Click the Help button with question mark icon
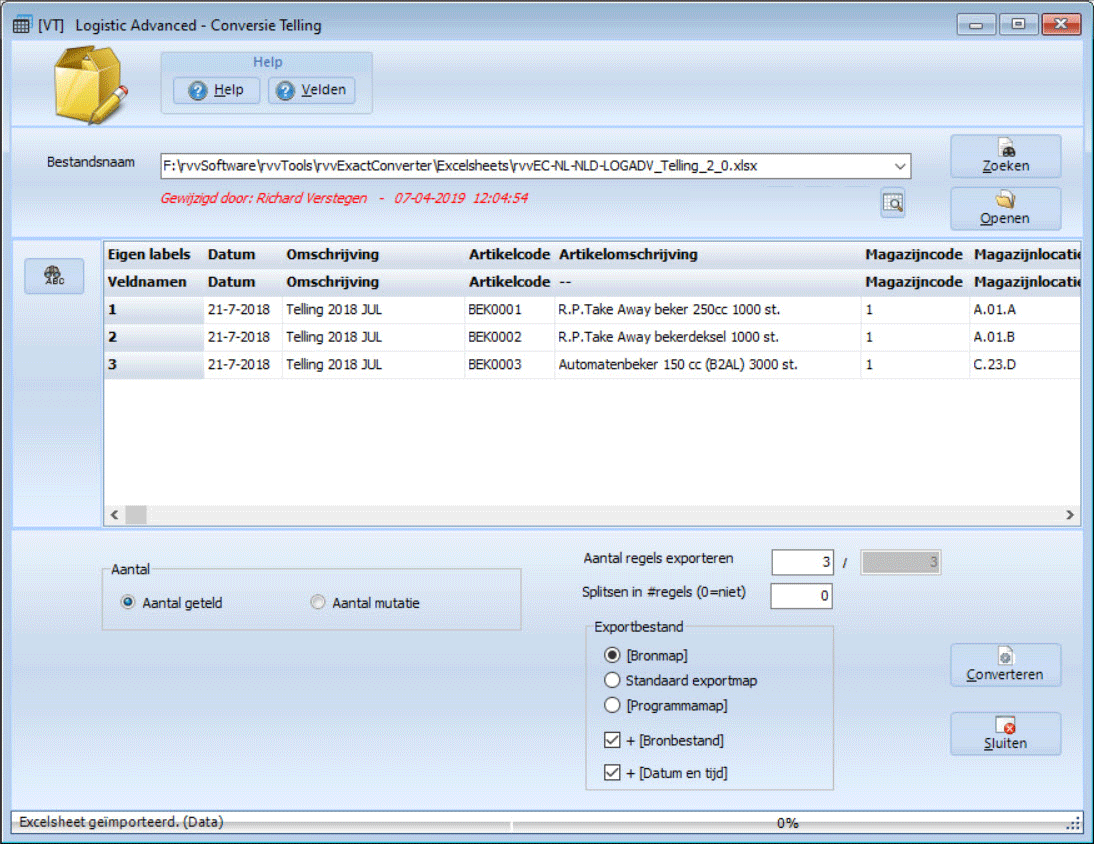The width and height of the screenshot is (1094, 844). coord(216,90)
